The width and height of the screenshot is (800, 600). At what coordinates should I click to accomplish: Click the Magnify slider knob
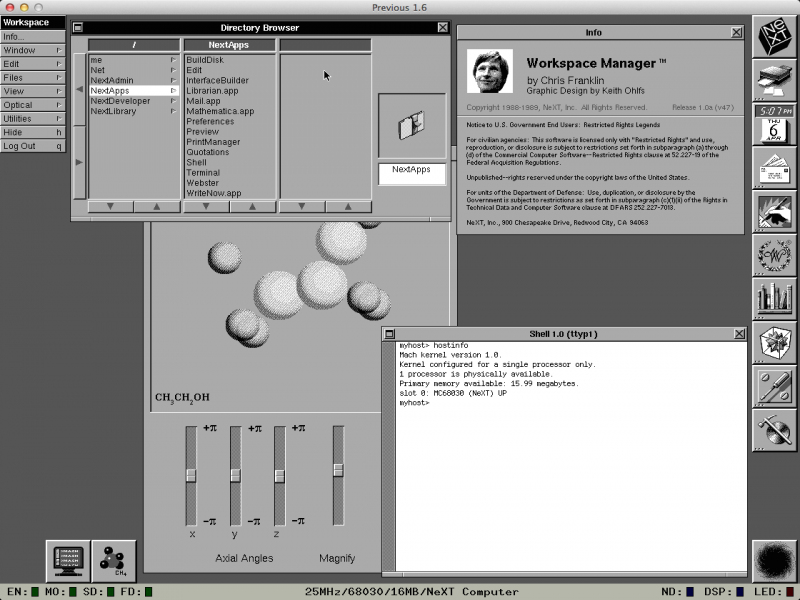(x=338, y=469)
